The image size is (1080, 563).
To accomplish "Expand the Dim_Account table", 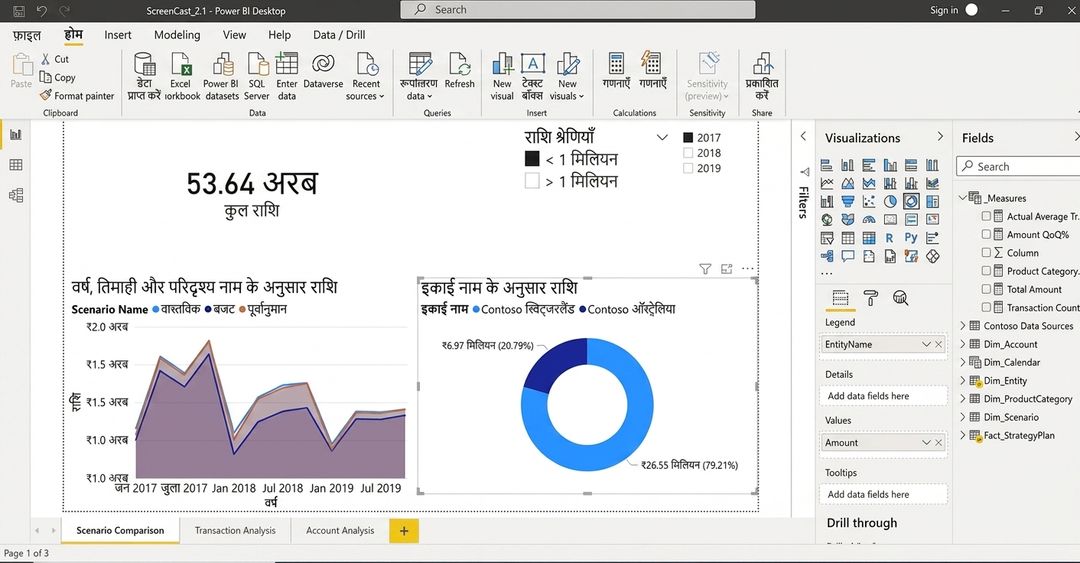I will coord(963,344).
